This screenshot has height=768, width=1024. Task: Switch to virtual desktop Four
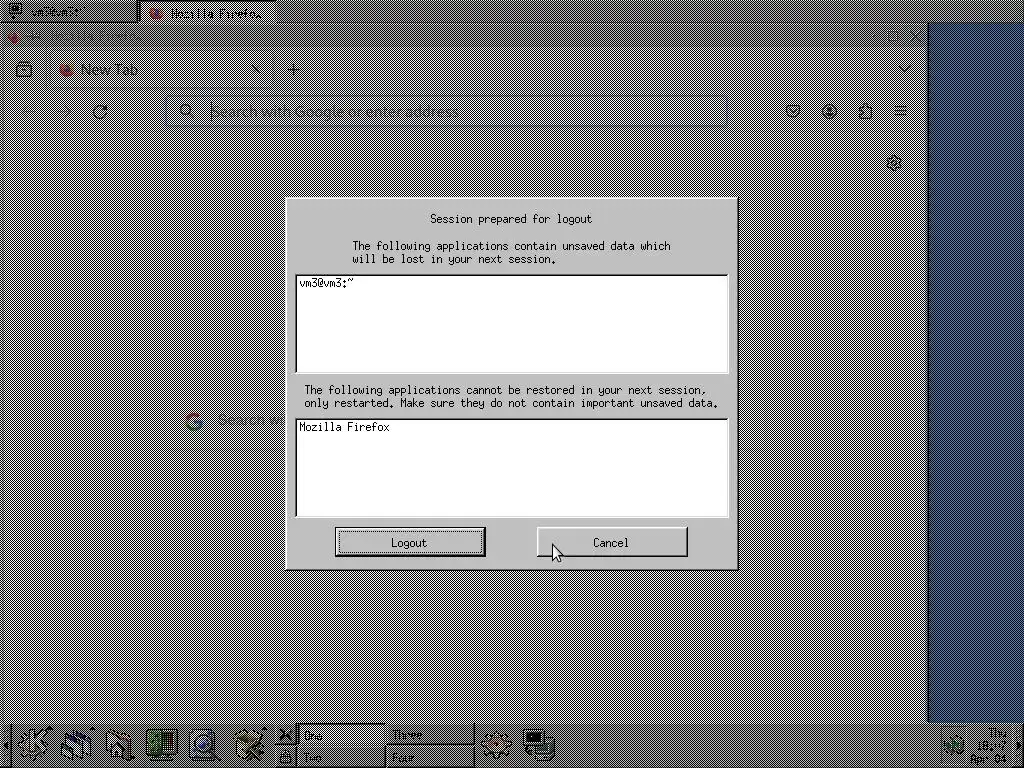tap(431, 757)
